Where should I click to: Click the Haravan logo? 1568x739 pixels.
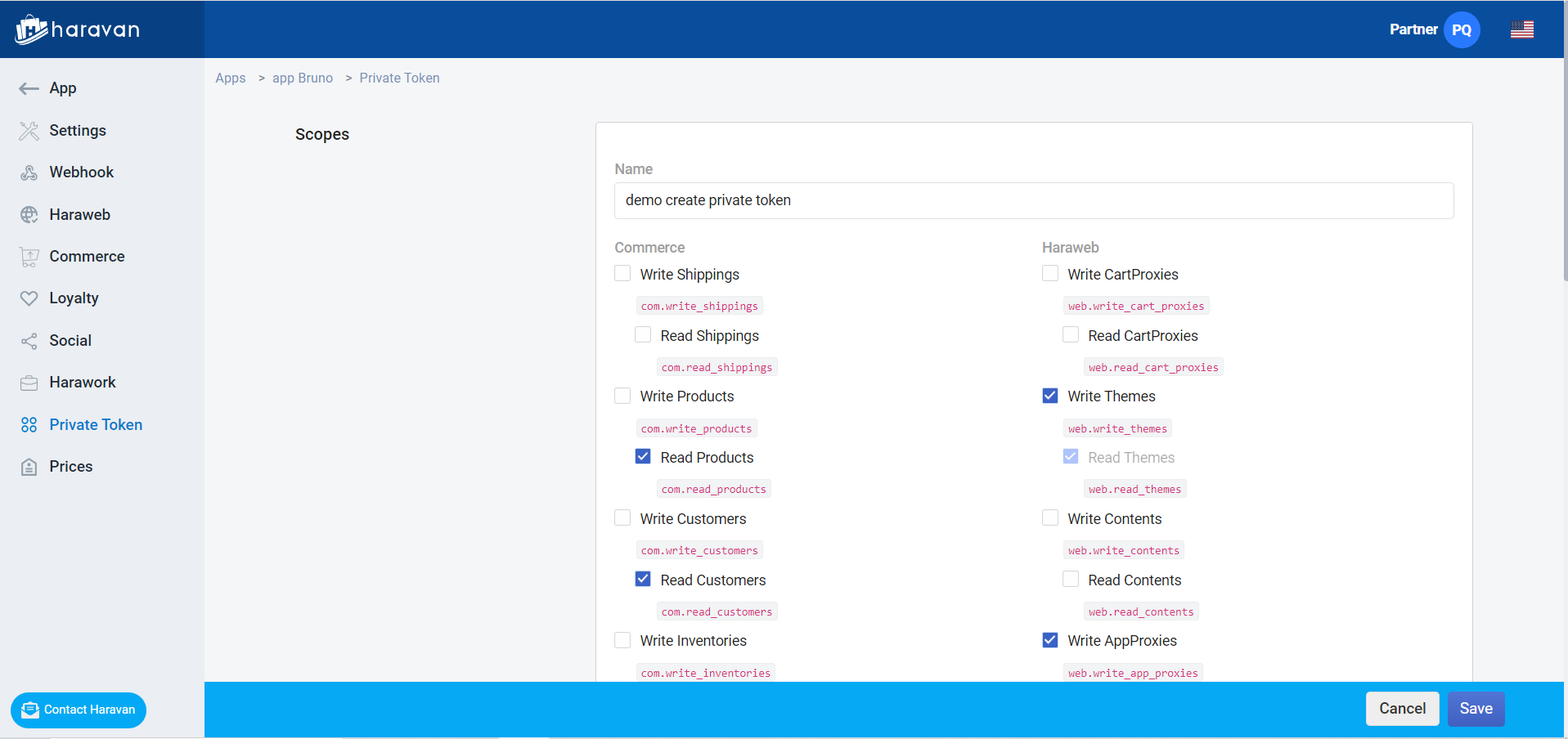(x=78, y=29)
